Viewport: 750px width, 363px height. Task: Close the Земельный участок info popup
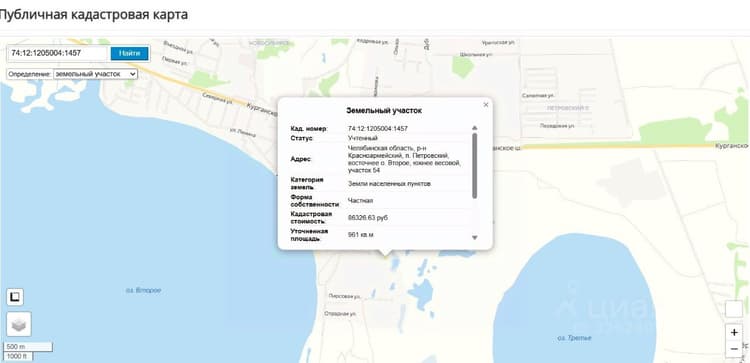click(x=486, y=105)
